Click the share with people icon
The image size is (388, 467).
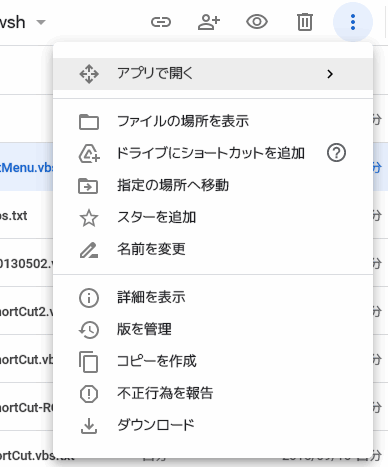(x=209, y=22)
